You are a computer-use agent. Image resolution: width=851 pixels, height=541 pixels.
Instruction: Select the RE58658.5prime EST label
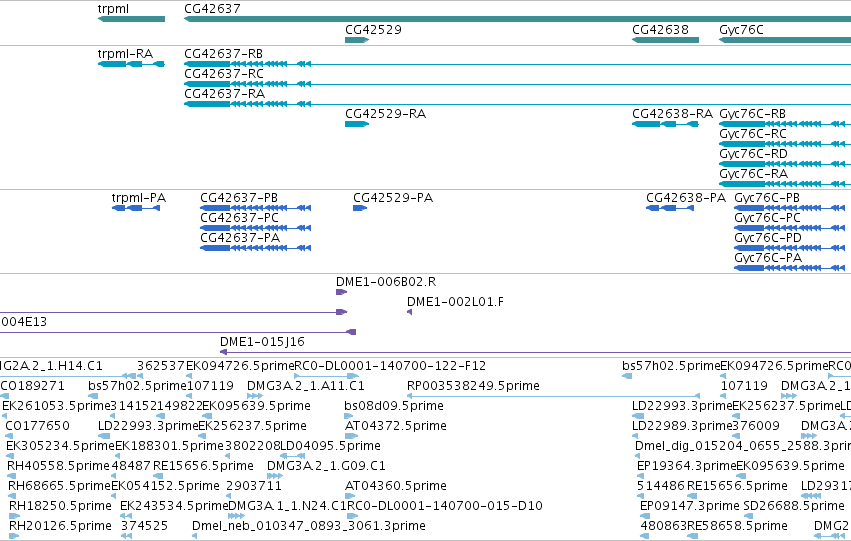(738, 526)
